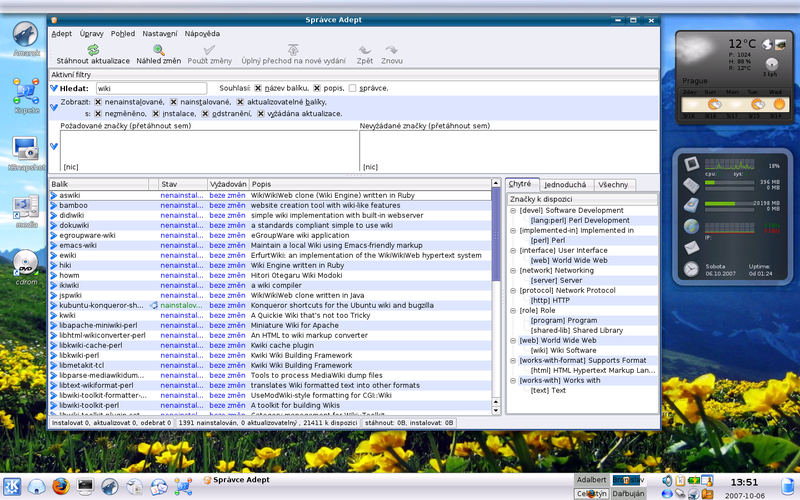Click Kopete network icon in panel

183,487
